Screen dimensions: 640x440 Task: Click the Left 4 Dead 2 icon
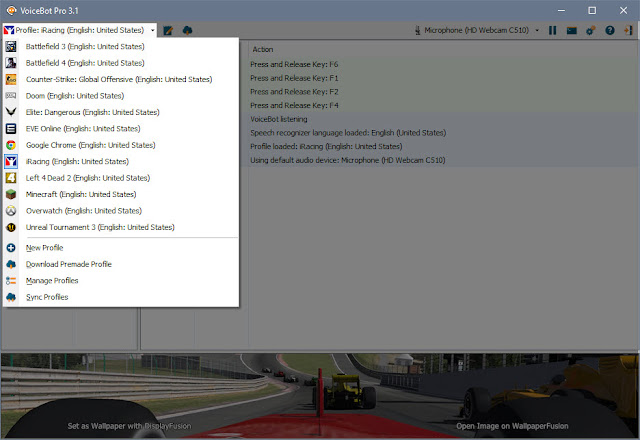tap(11, 178)
